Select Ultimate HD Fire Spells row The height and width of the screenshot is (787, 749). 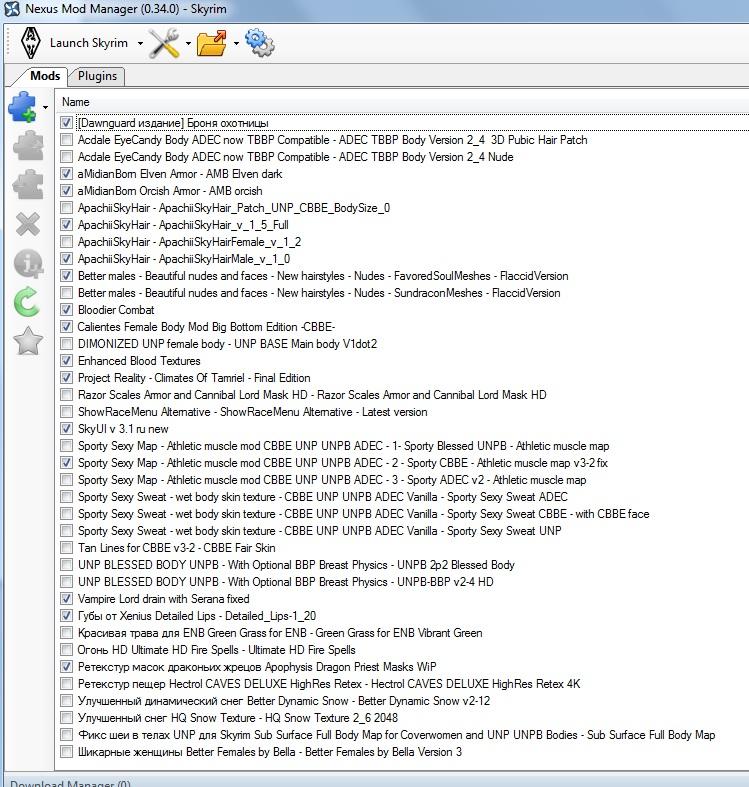click(x=217, y=650)
